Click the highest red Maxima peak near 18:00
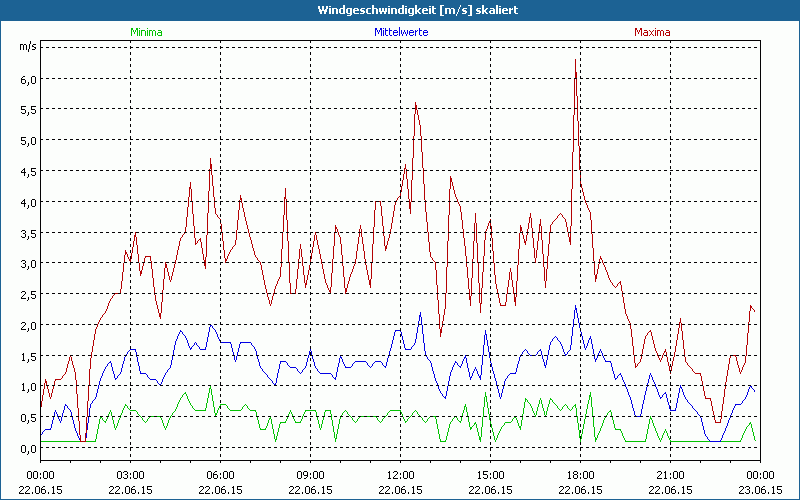This screenshot has height=500, width=800. point(575,61)
